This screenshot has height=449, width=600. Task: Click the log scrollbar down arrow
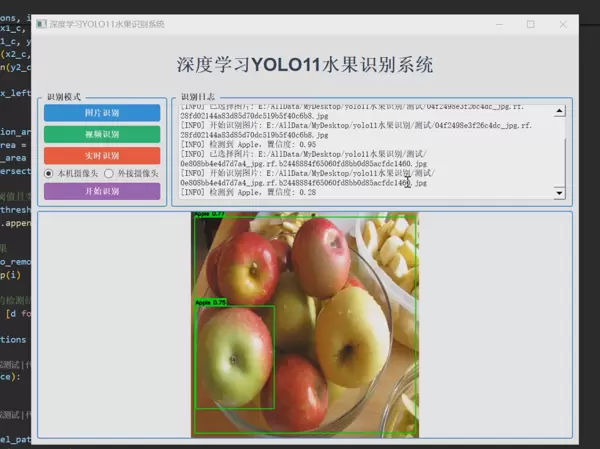pos(560,192)
